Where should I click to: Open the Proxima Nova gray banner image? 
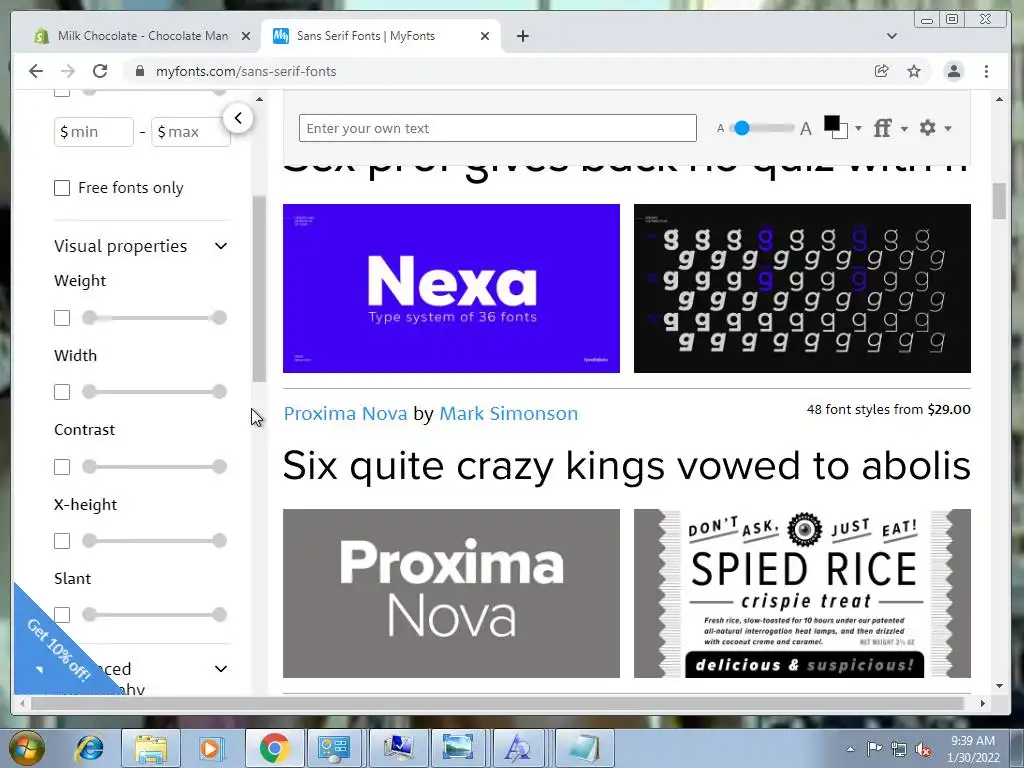451,594
